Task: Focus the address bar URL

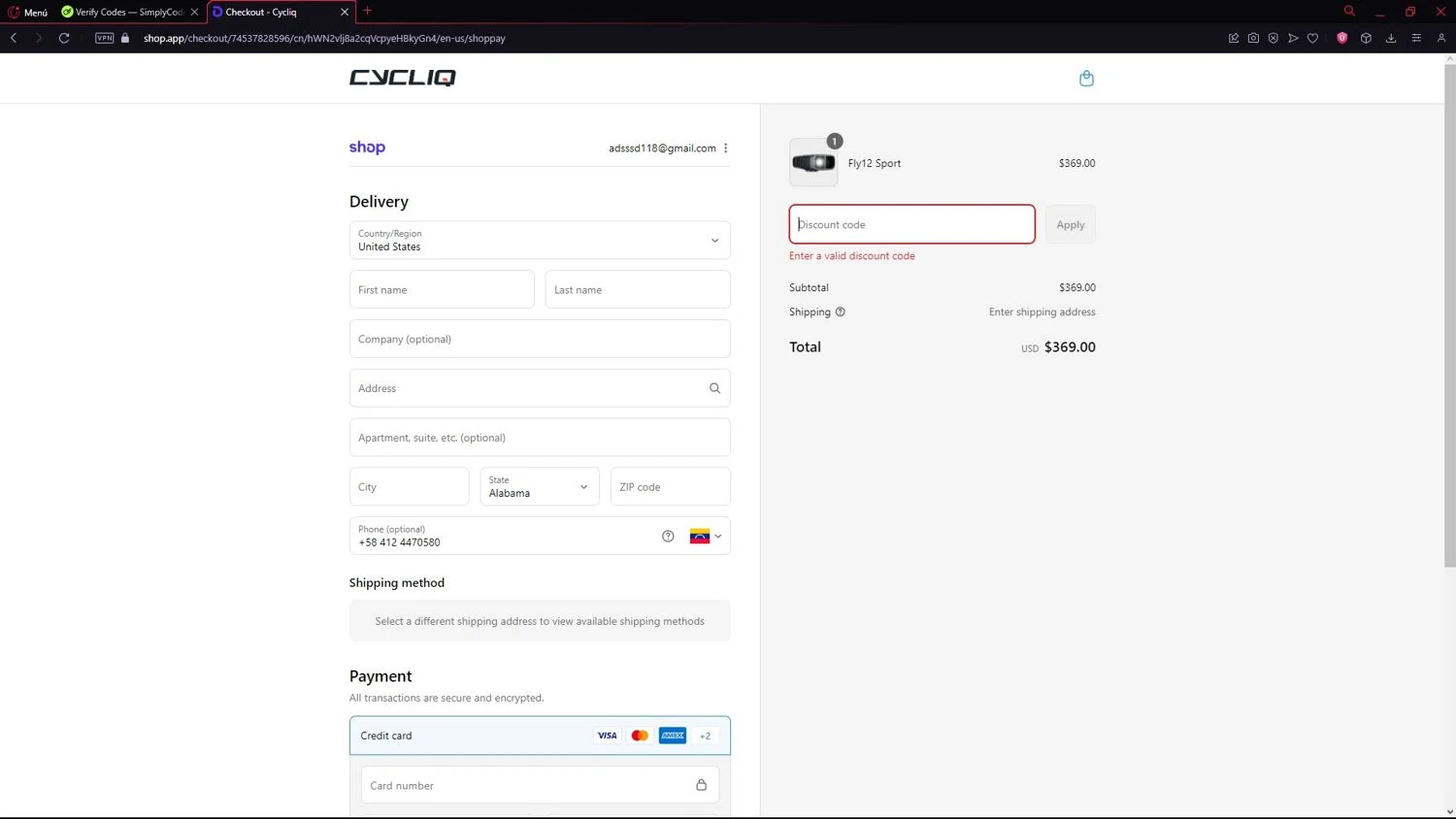Action: click(x=324, y=38)
